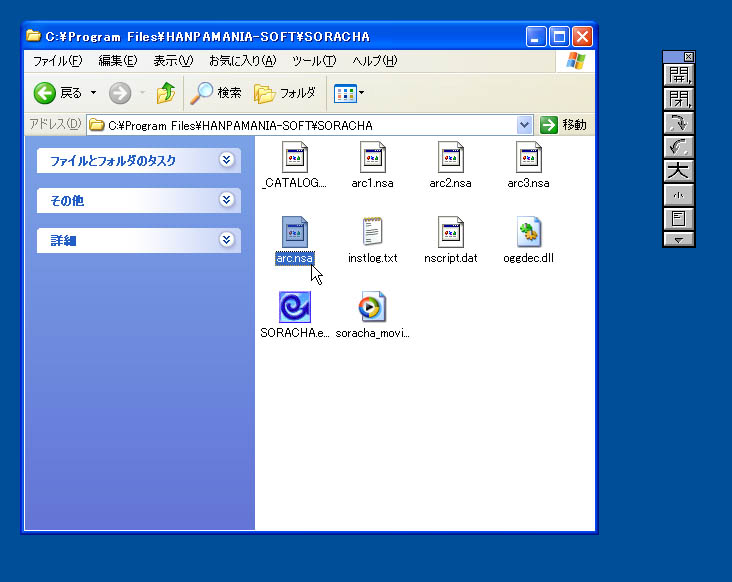The height and width of the screenshot is (582, 732).
Task: Click the soracha_movi... filename label
Action: point(373,333)
